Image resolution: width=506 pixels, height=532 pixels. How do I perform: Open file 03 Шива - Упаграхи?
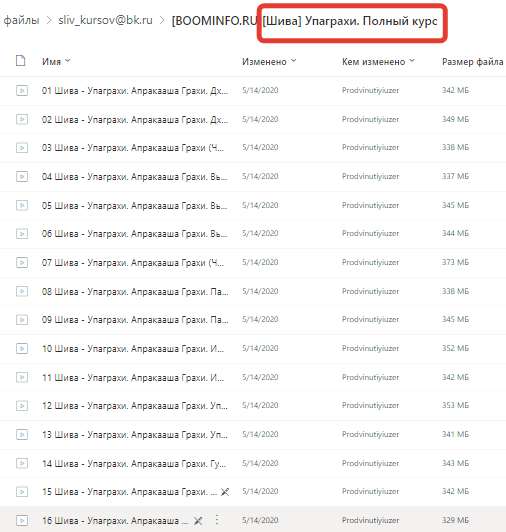[x=133, y=148]
